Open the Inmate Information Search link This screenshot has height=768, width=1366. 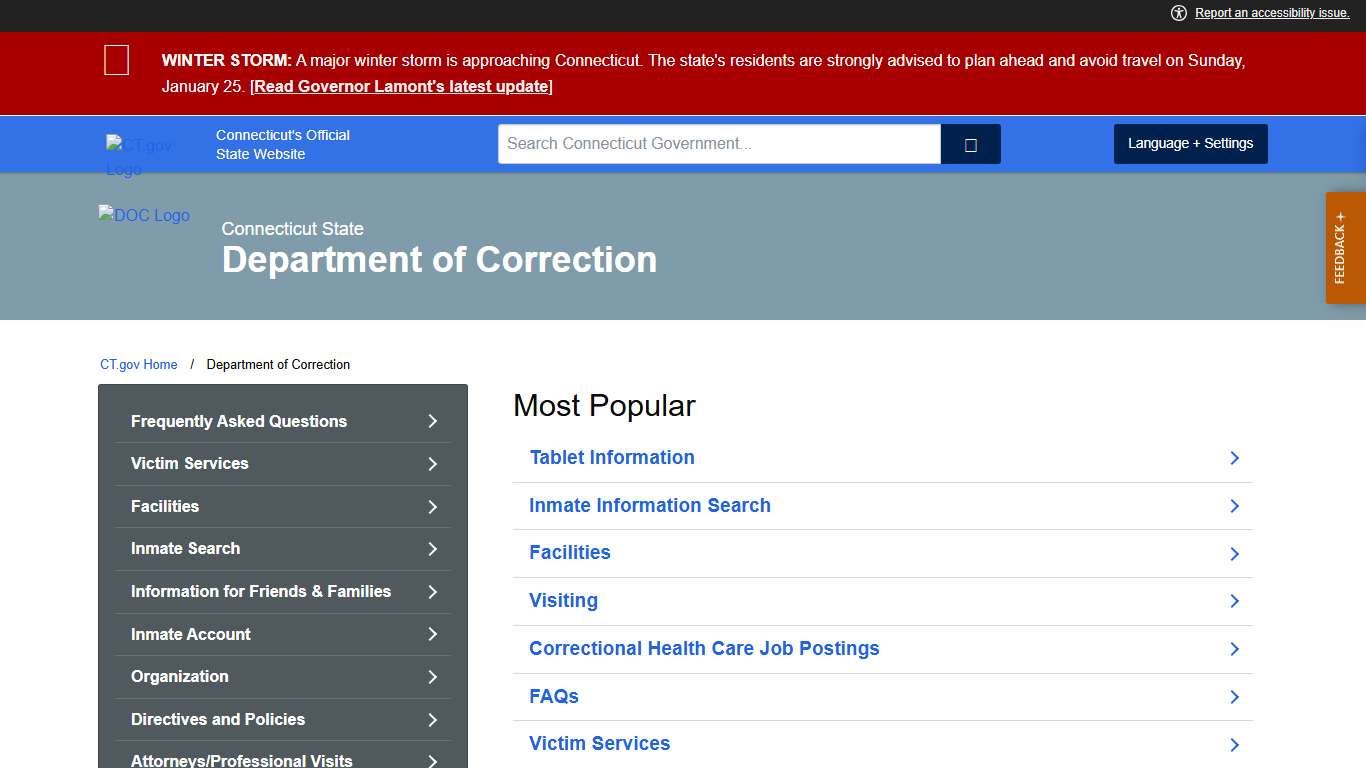[x=650, y=505]
